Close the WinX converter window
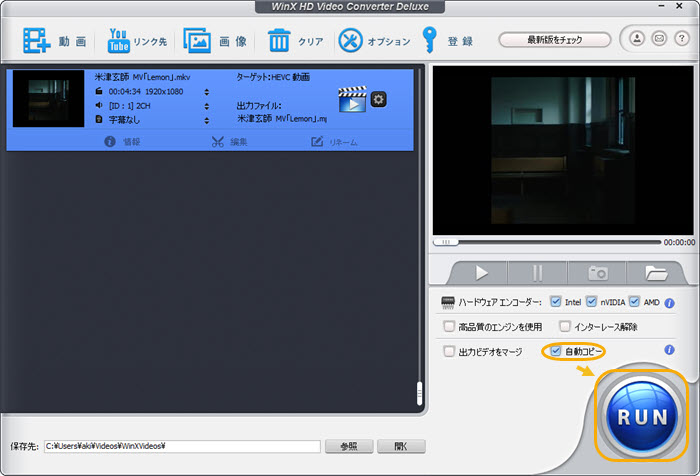 [679, 6]
